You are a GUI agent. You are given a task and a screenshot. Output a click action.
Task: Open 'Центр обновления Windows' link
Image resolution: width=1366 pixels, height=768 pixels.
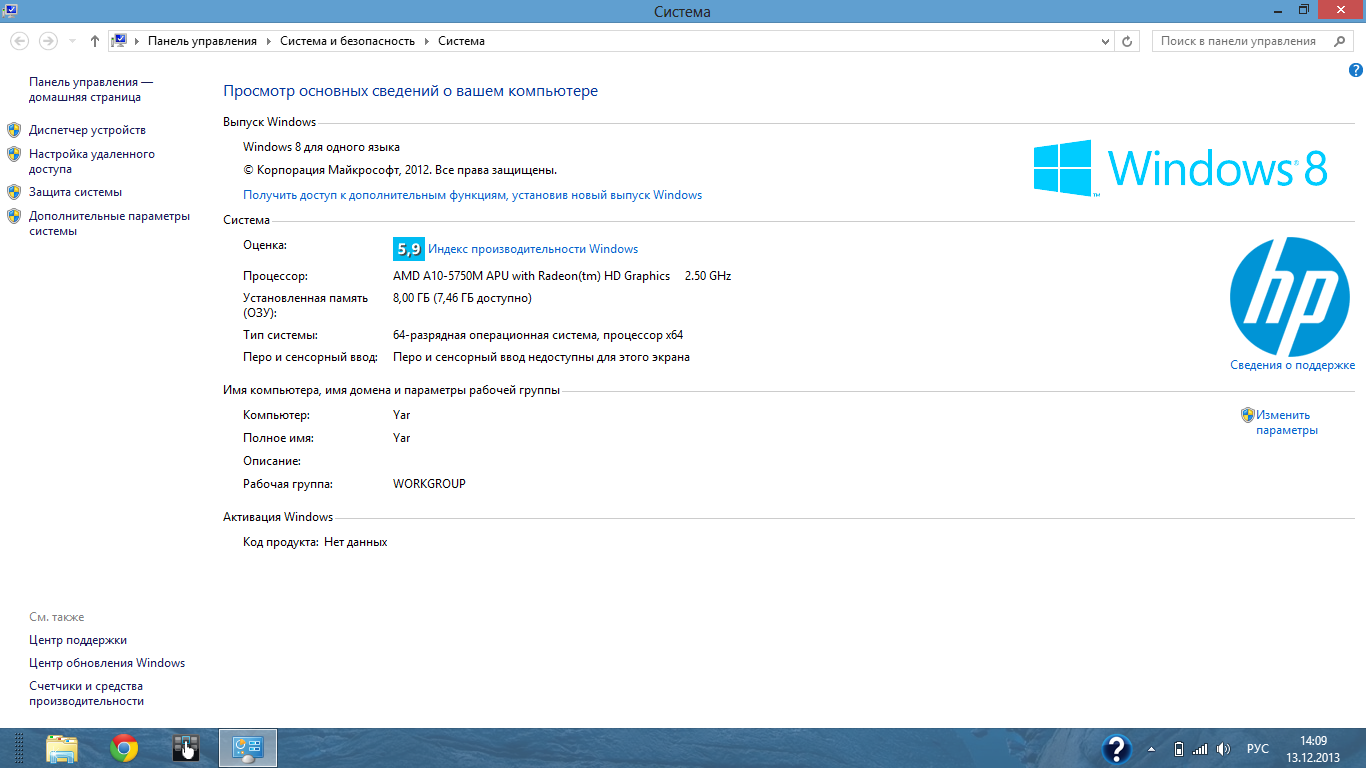[107, 663]
